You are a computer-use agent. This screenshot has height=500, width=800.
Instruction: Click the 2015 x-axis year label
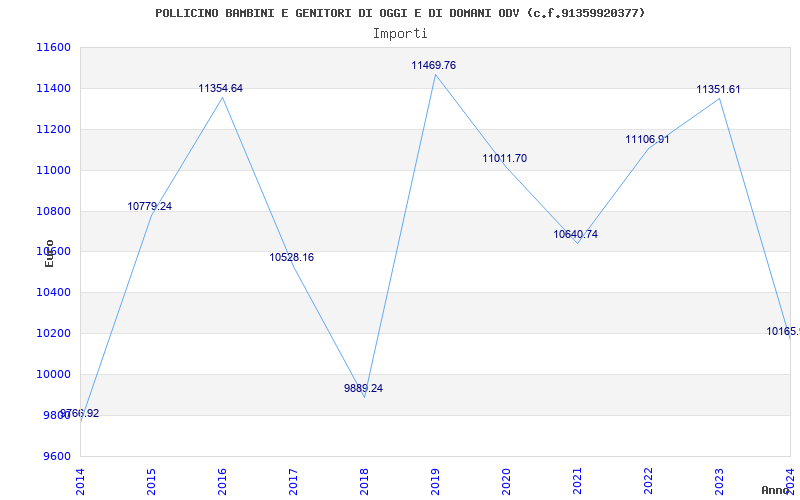click(151, 481)
